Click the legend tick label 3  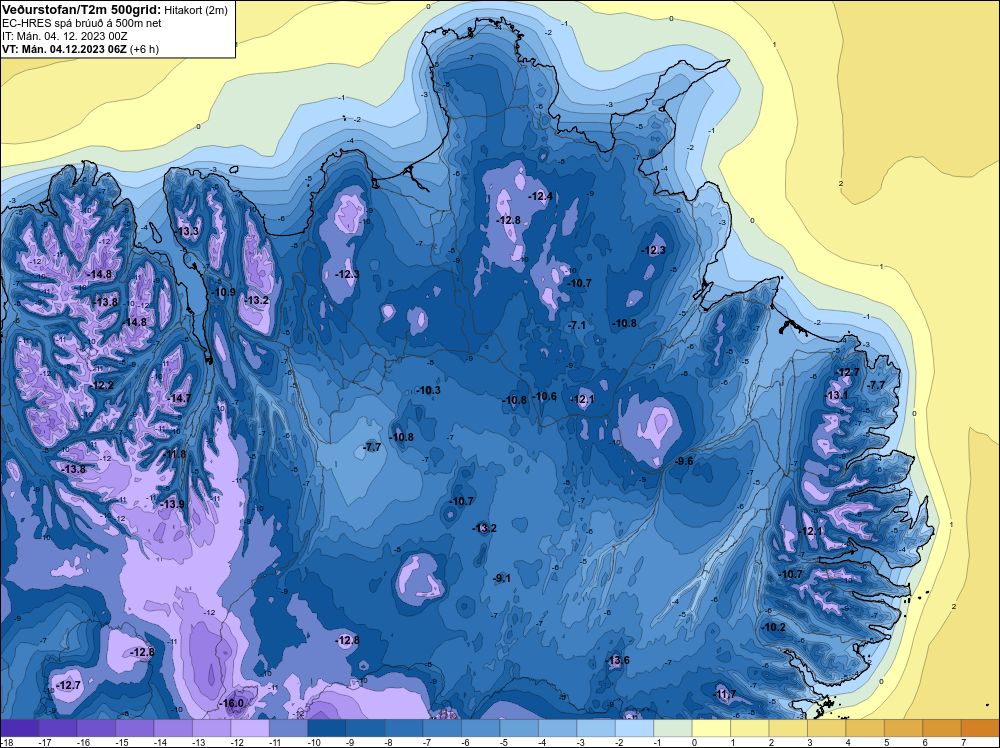(x=810, y=742)
